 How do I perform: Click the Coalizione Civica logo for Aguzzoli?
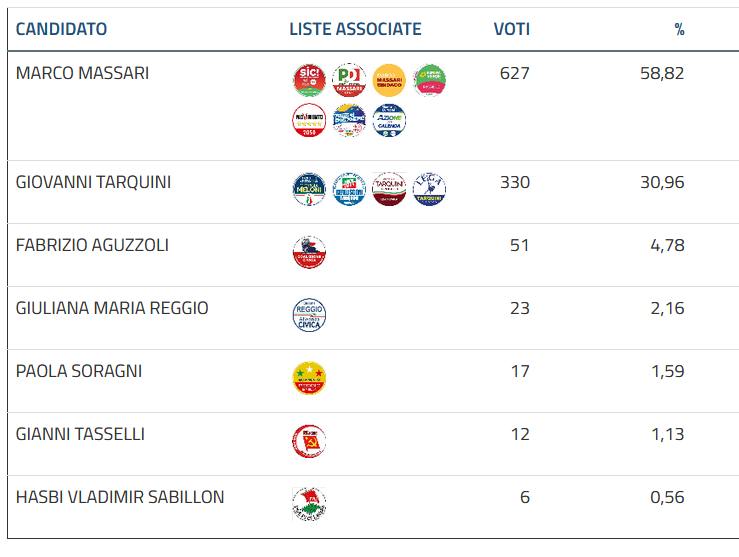(308, 252)
